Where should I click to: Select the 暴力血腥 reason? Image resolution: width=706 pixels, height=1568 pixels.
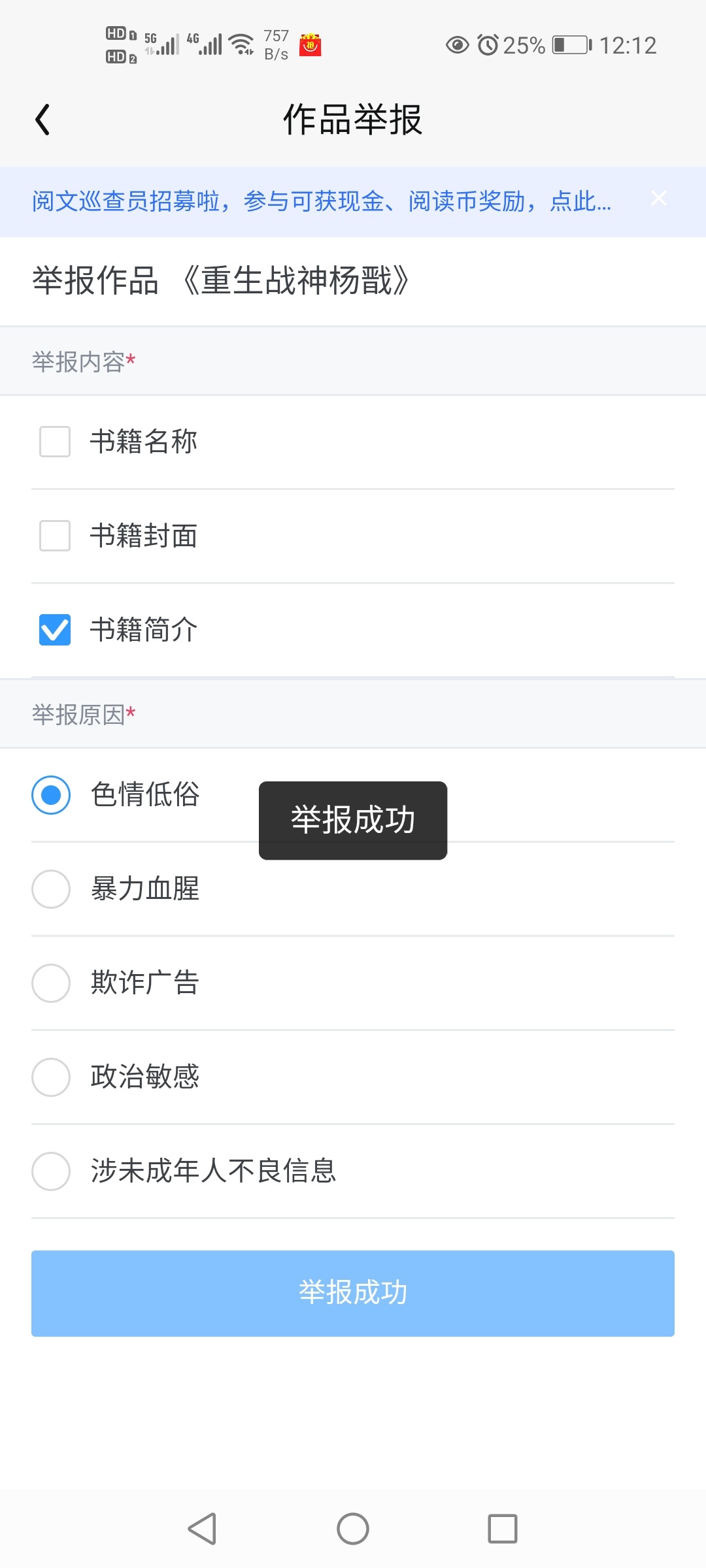pos(51,889)
